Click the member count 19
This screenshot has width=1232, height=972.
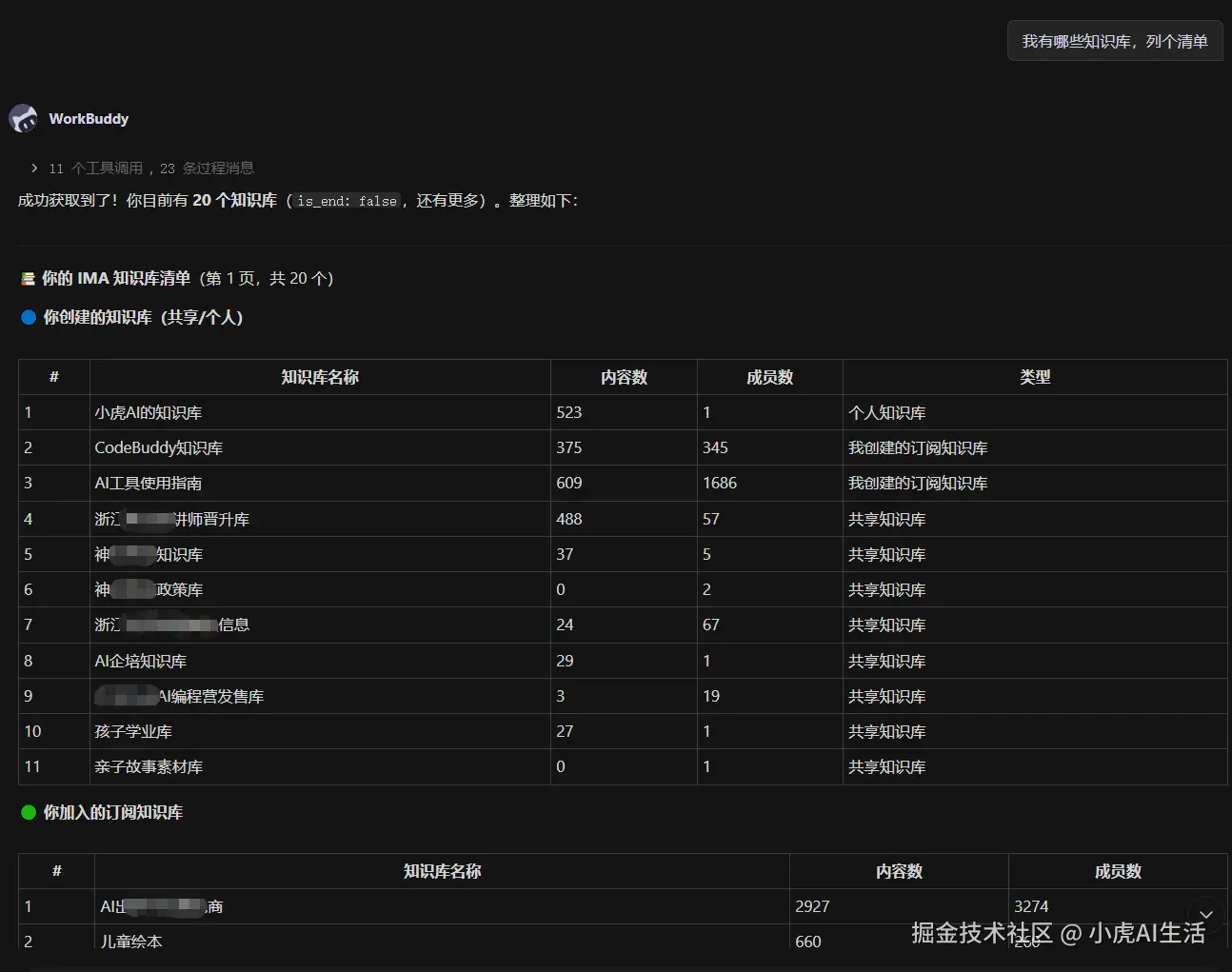[x=711, y=697]
